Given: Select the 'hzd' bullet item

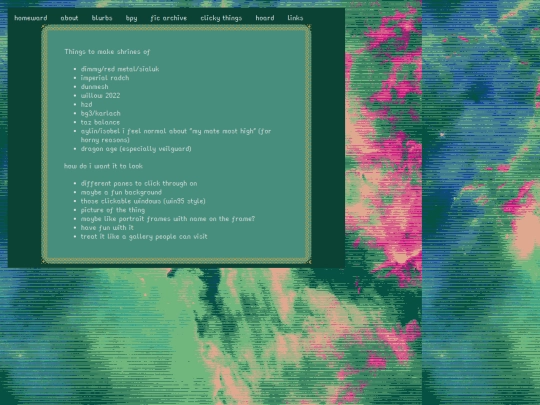Looking at the screenshot, I should click(x=86, y=104).
